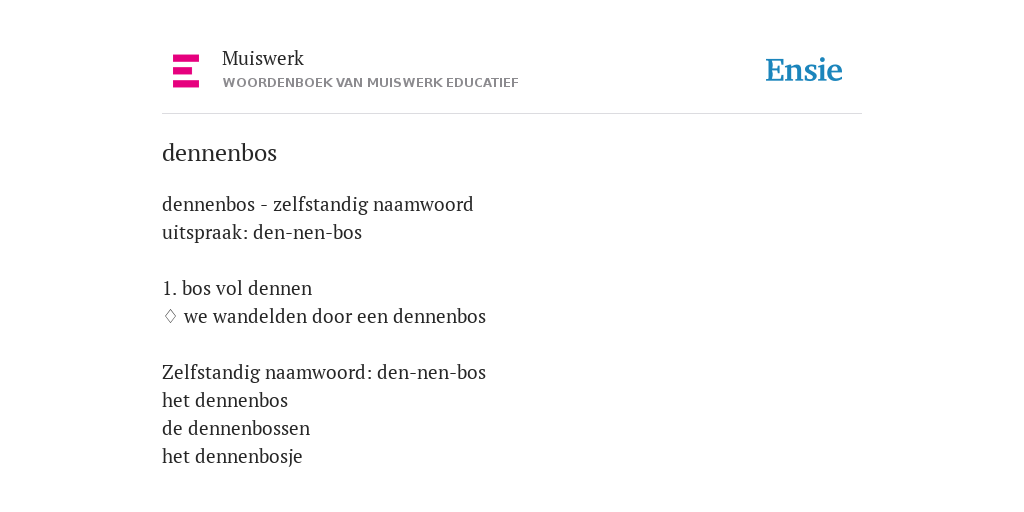Click the plural form 'de dennenbossen'

(236, 428)
